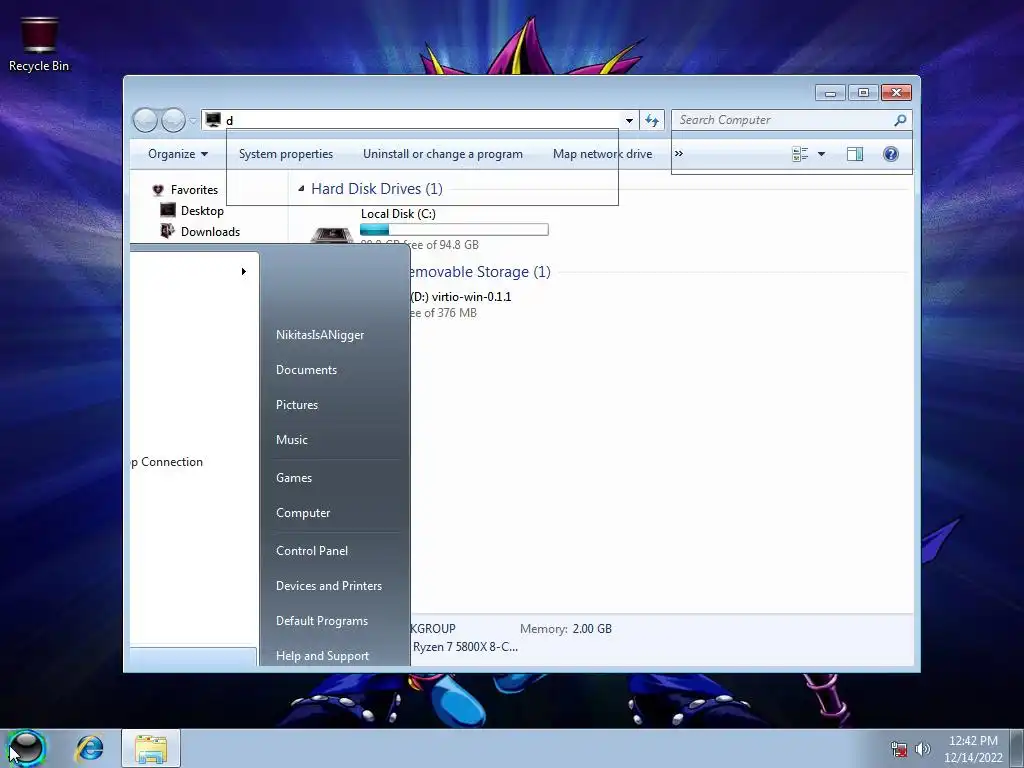Expand the Organize dropdown menu

tap(178, 154)
